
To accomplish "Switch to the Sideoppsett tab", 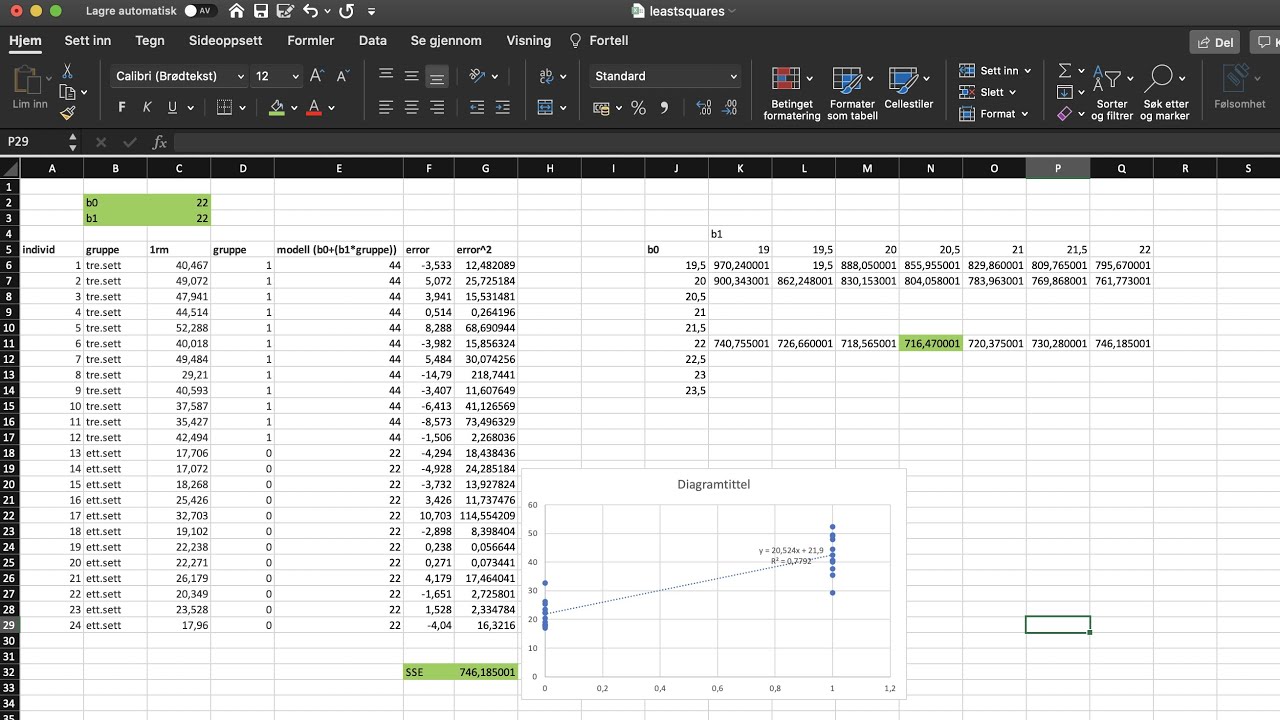I will coord(226,41).
